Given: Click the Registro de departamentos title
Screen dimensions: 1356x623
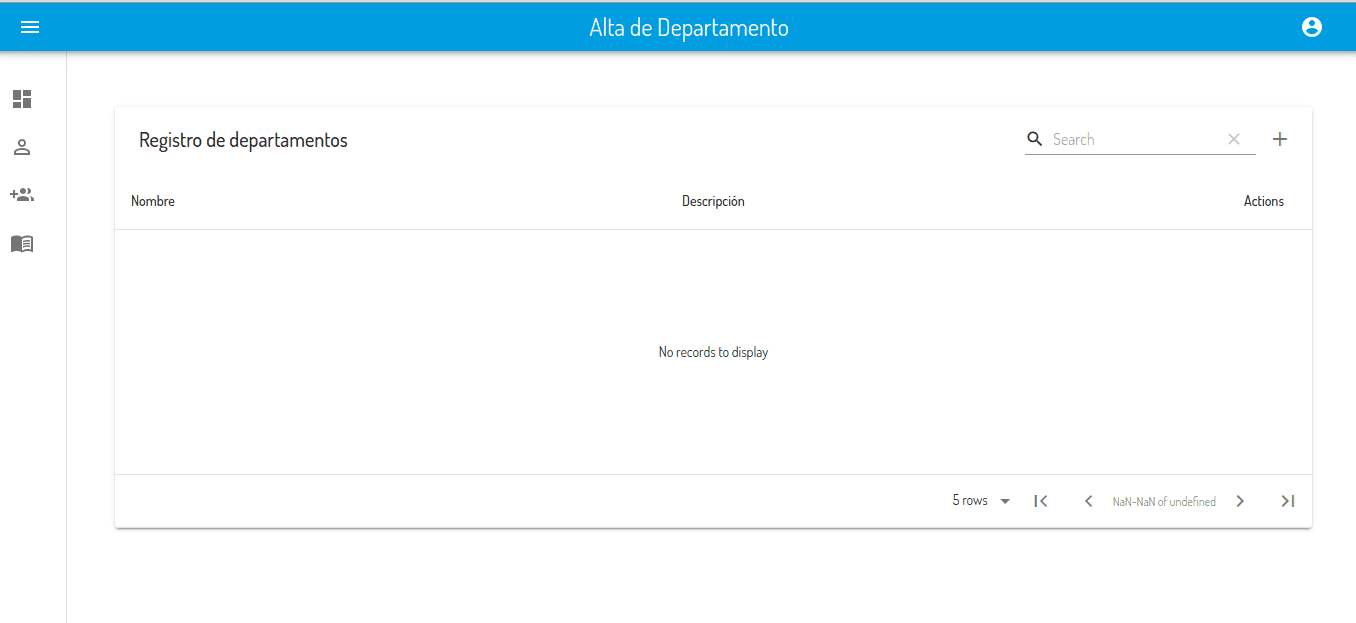Looking at the screenshot, I should (243, 140).
